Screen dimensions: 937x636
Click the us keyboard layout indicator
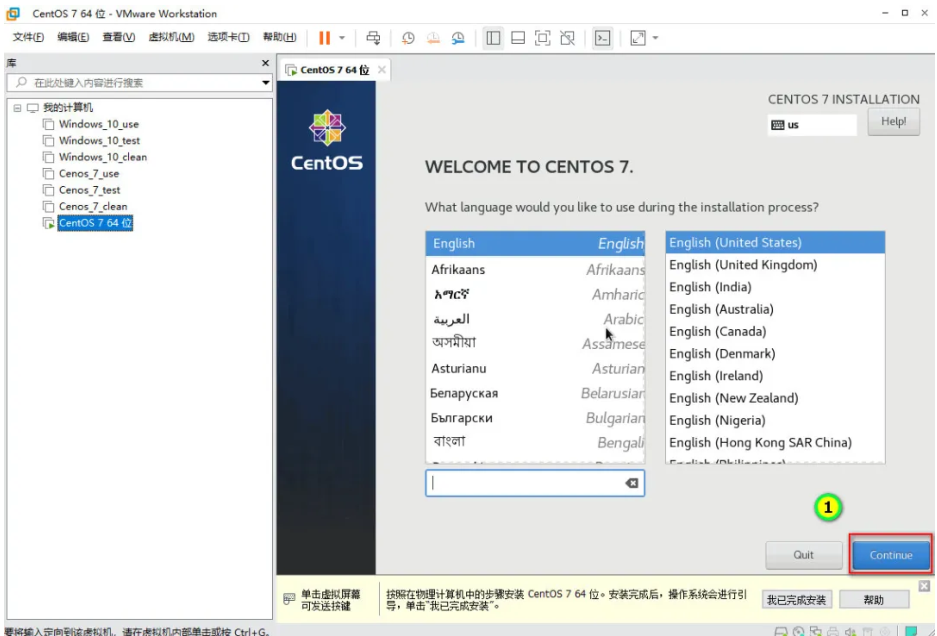point(812,125)
